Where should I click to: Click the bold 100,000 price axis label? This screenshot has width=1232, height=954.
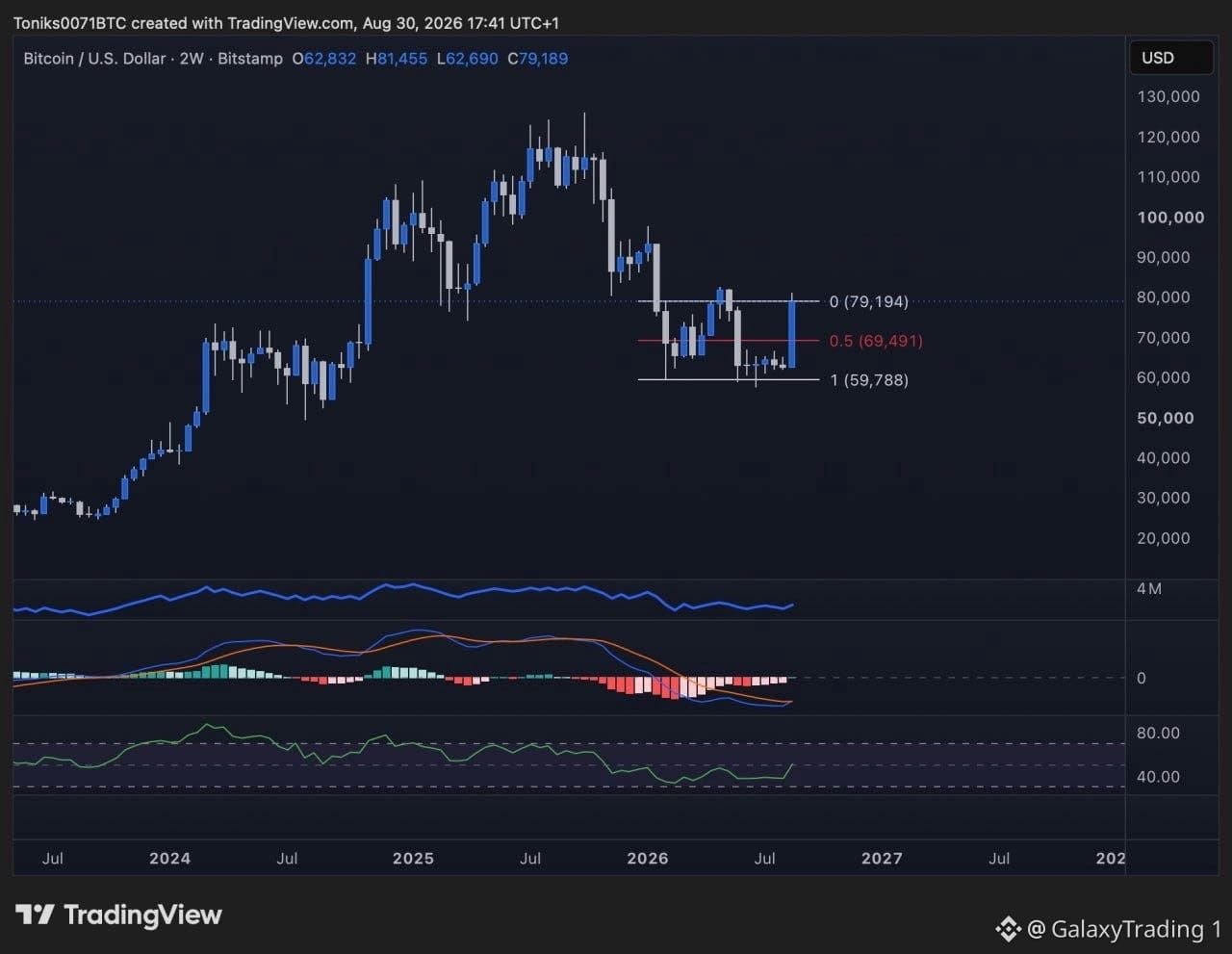(1170, 218)
